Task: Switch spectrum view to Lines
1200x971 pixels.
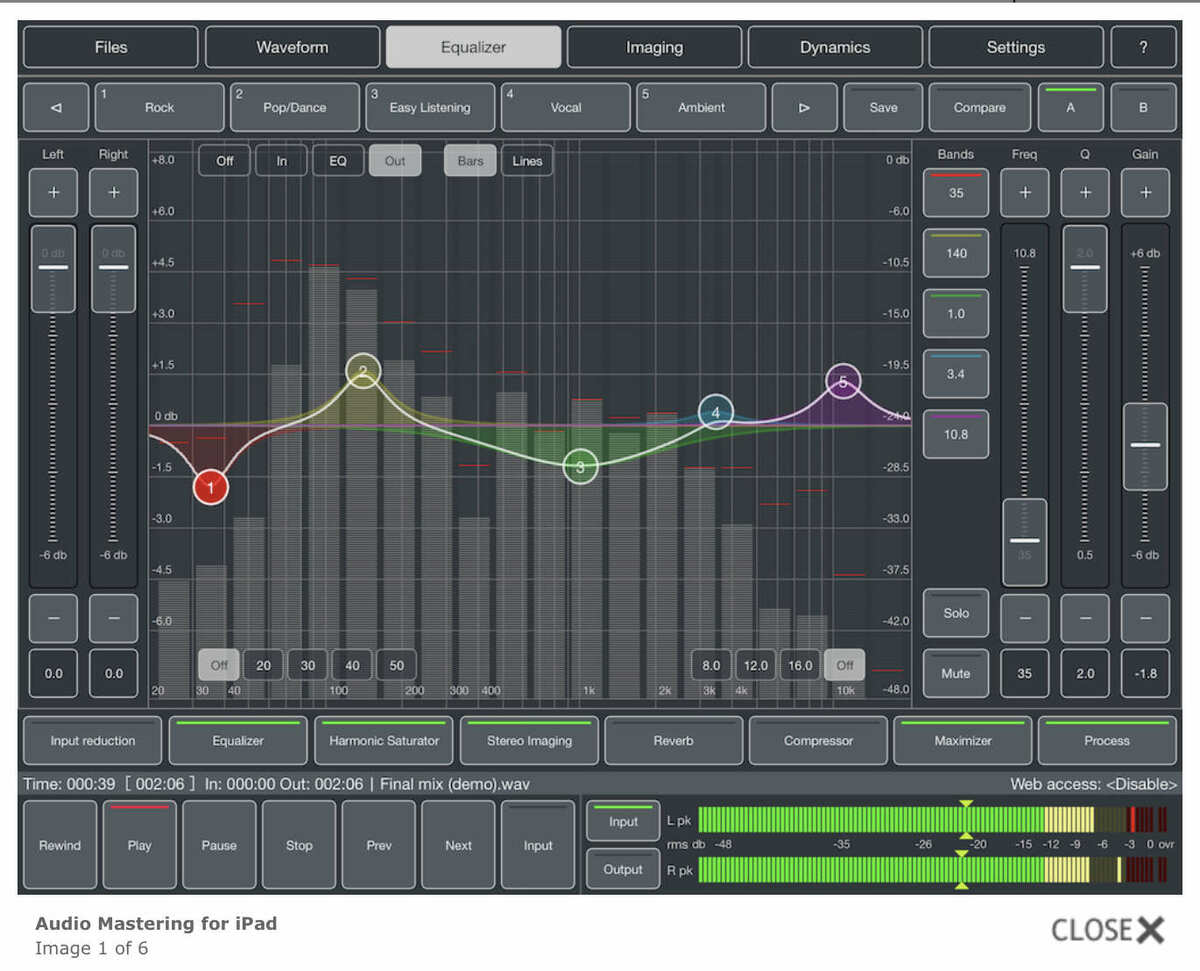Action: click(527, 160)
